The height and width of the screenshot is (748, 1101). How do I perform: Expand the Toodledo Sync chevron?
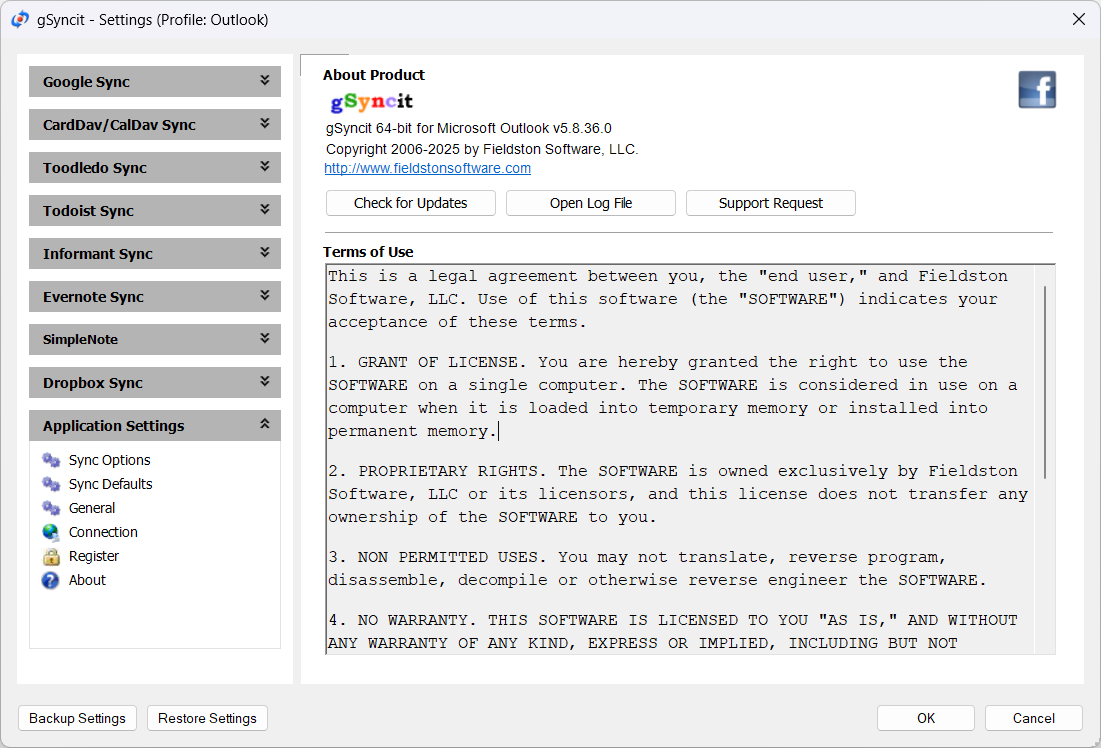[x=265, y=166]
